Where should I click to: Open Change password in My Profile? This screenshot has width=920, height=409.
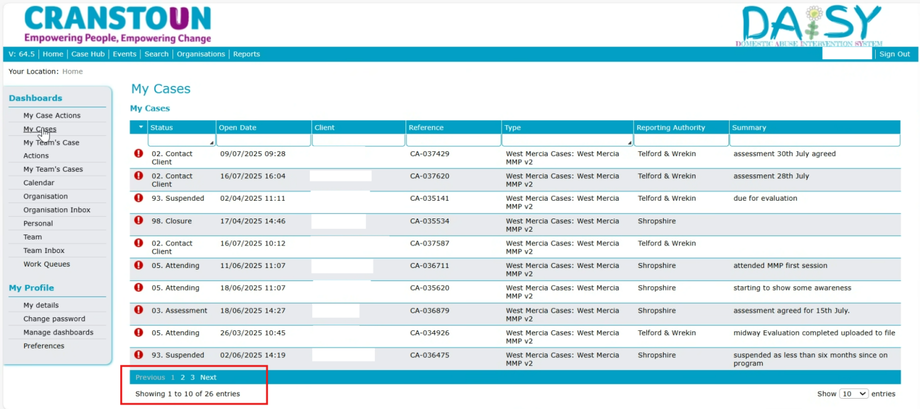point(55,319)
